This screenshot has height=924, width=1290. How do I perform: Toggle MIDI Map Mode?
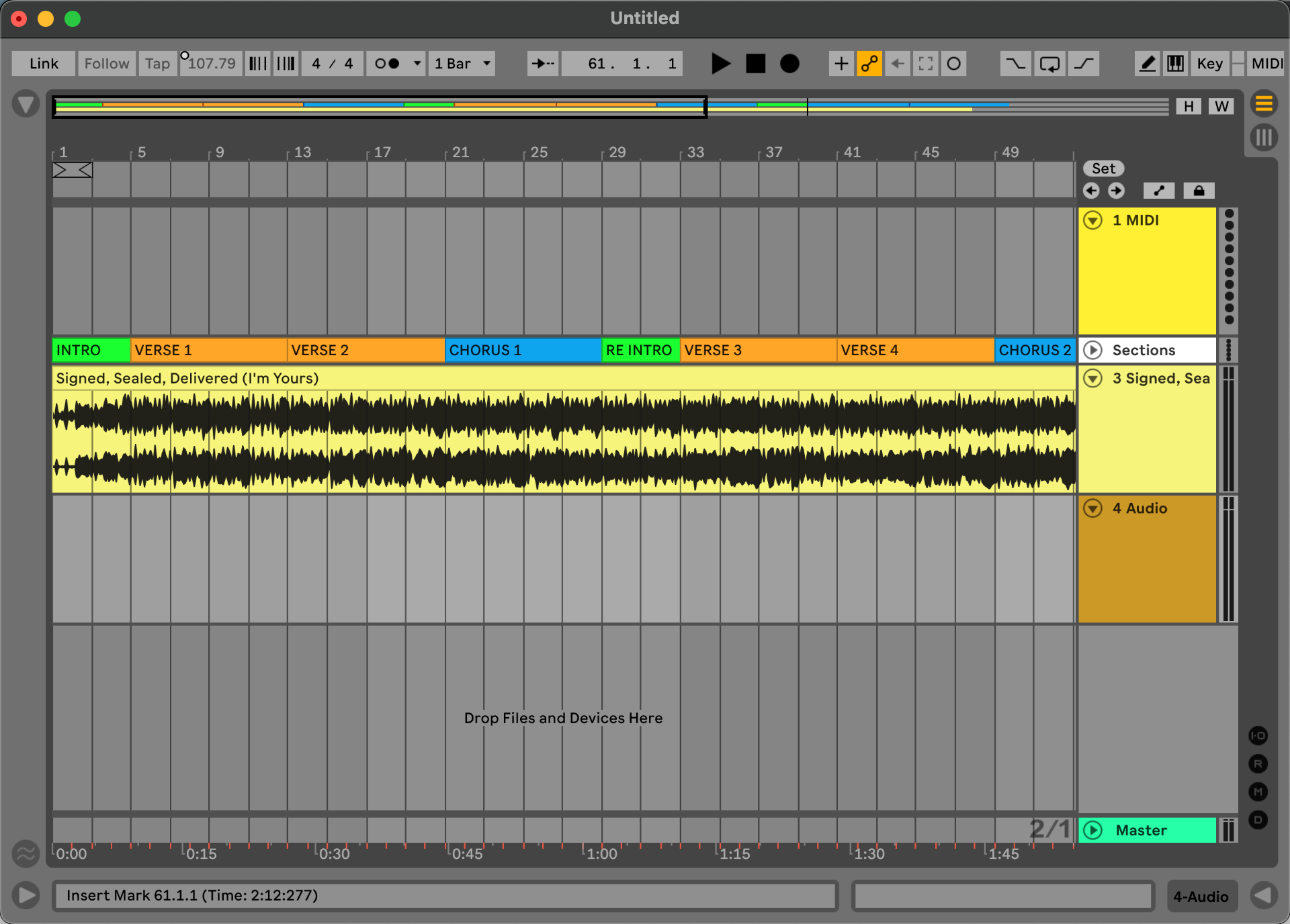[x=1266, y=64]
